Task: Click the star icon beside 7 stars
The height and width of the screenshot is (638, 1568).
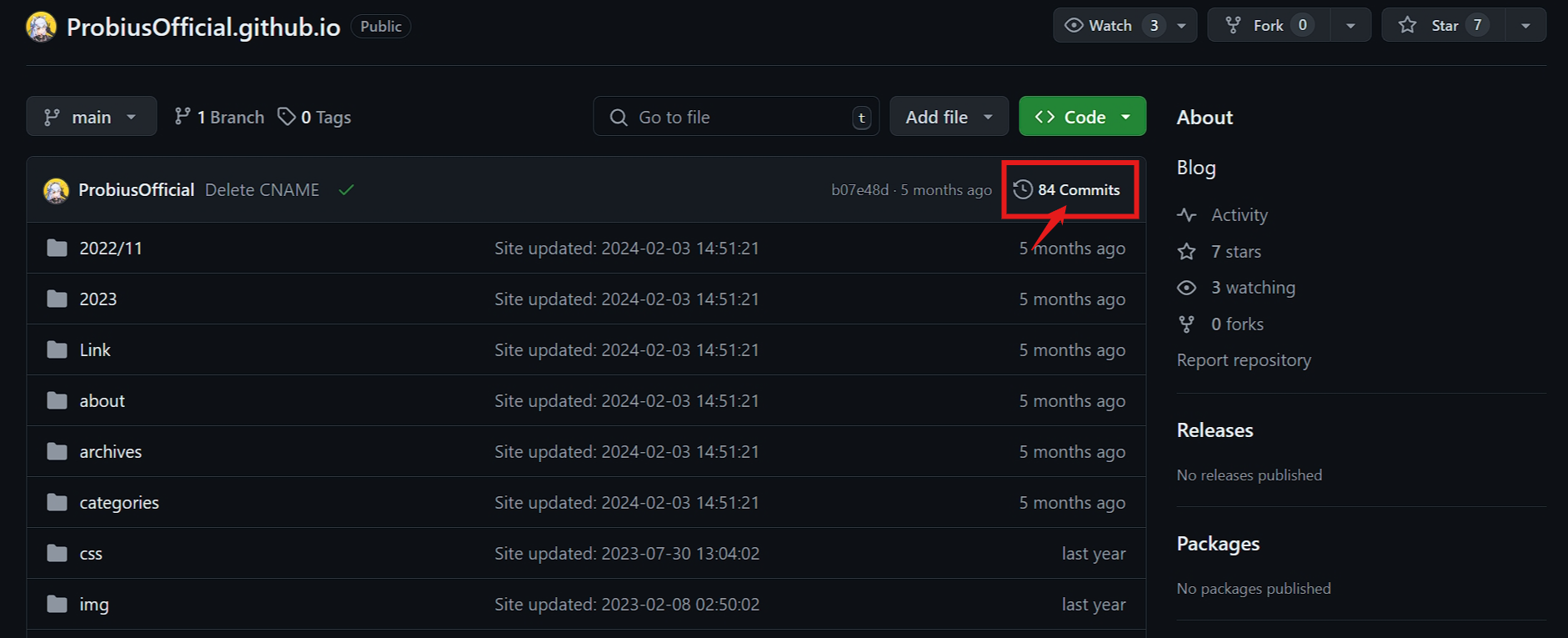Action: (1186, 251)
